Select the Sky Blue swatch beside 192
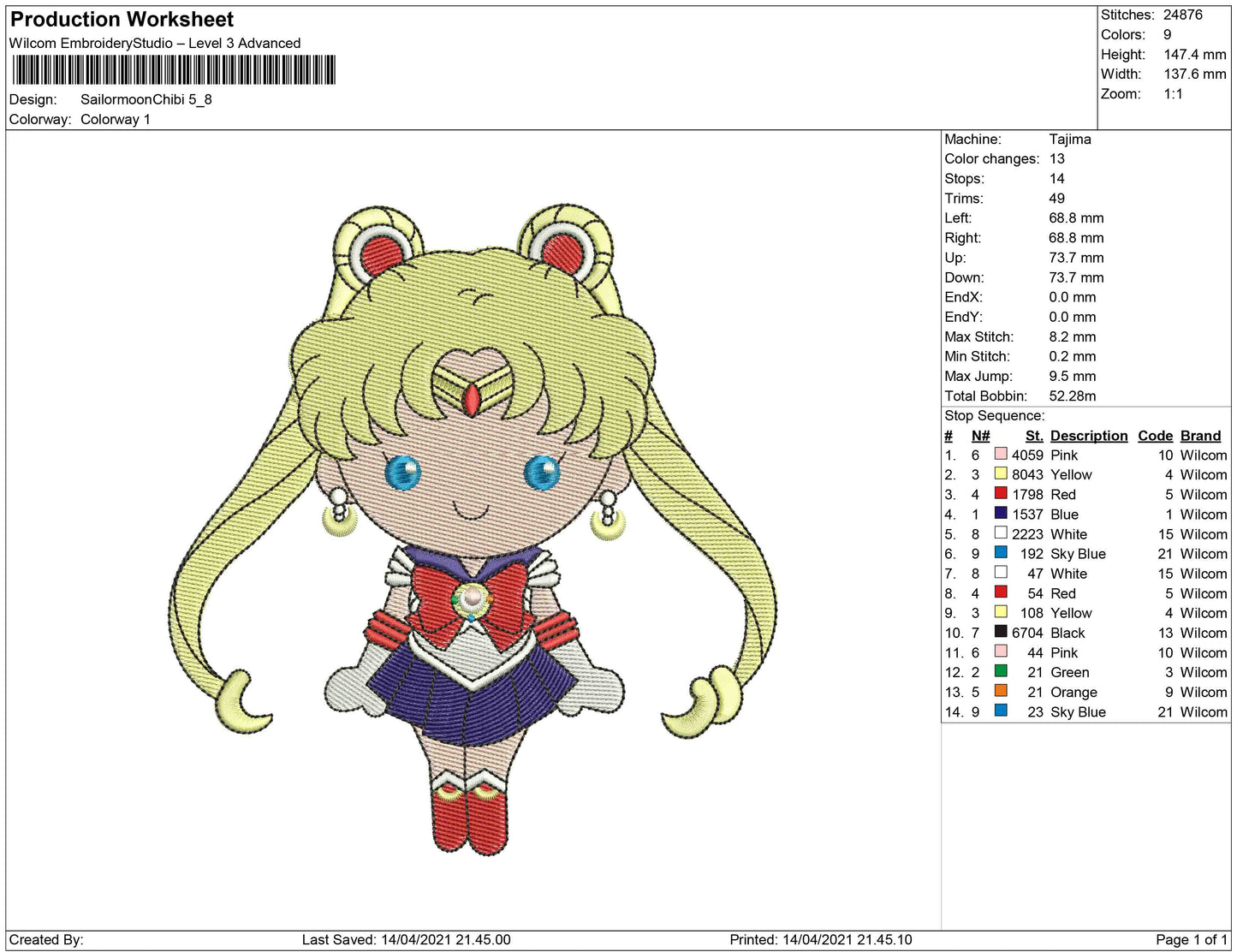 [x=1001, y=553]
